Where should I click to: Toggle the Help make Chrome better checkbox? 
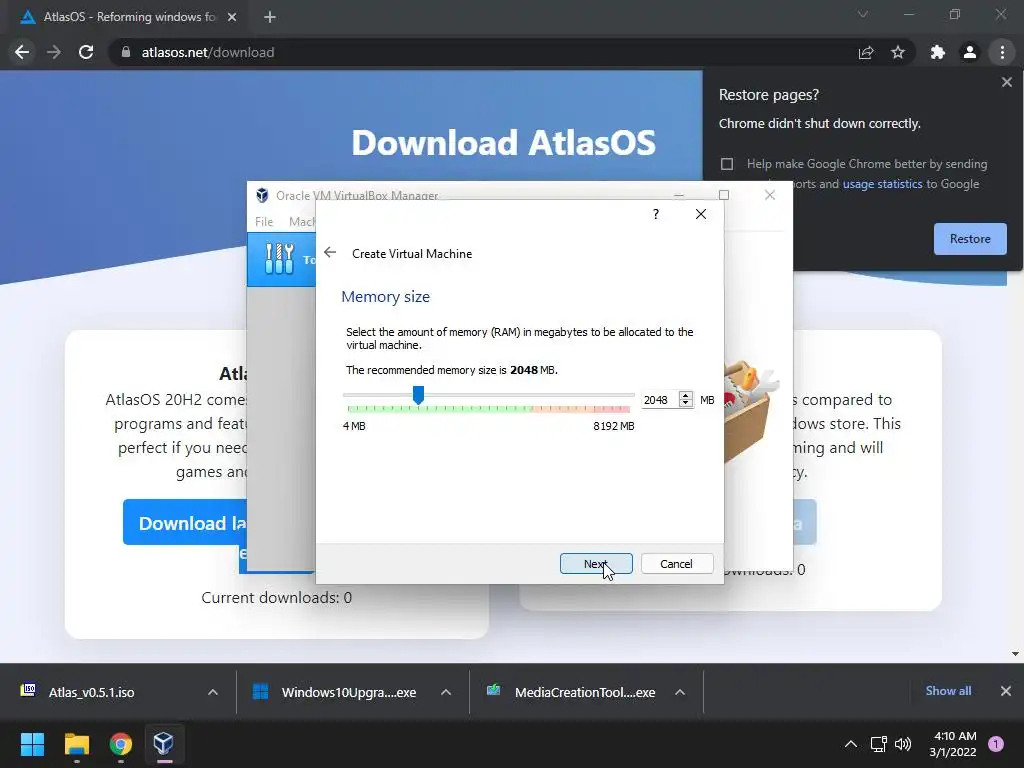727,164
